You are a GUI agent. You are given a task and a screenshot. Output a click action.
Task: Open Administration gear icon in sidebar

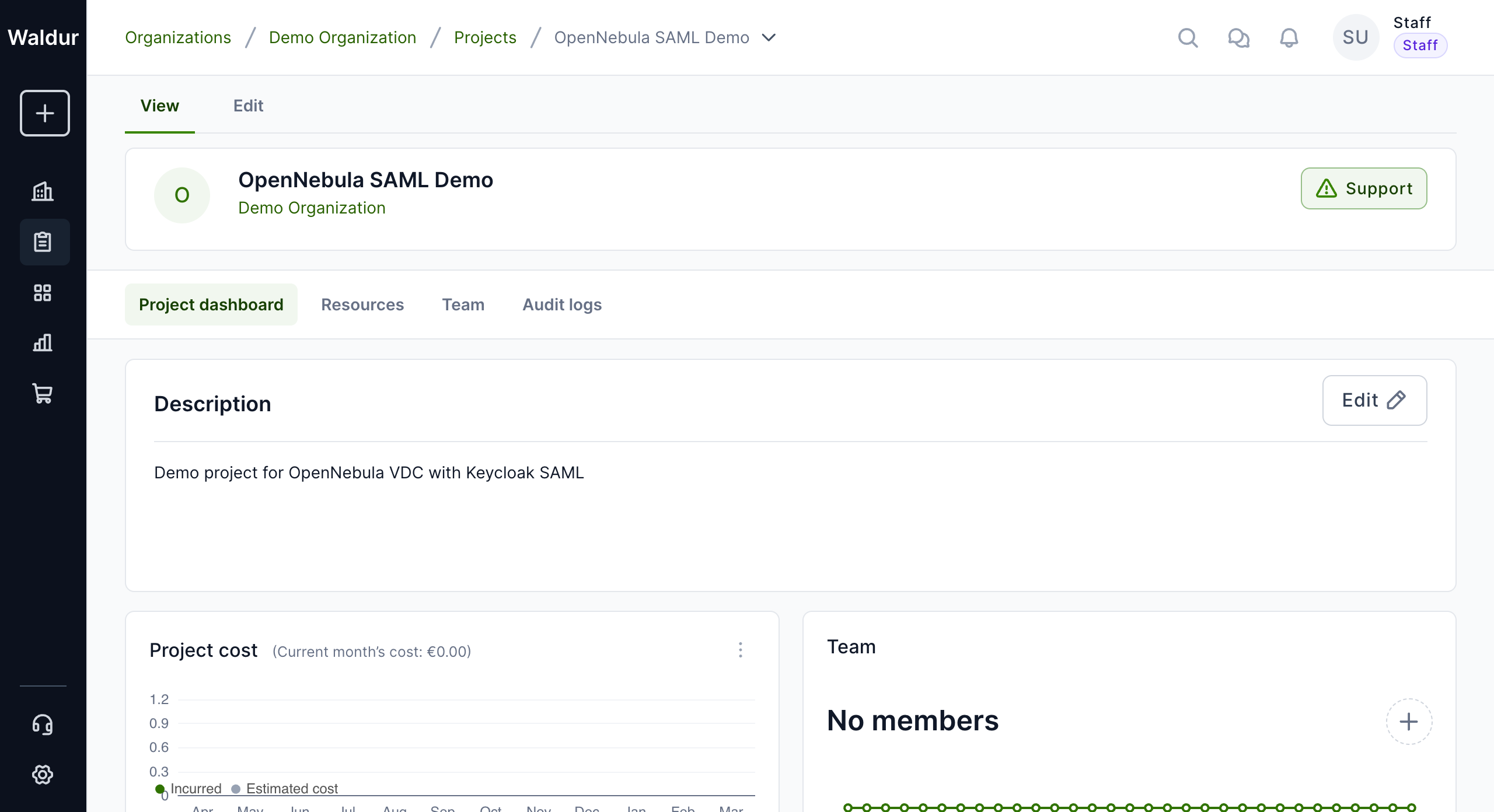pyautogui.click(x=43, y=775)
